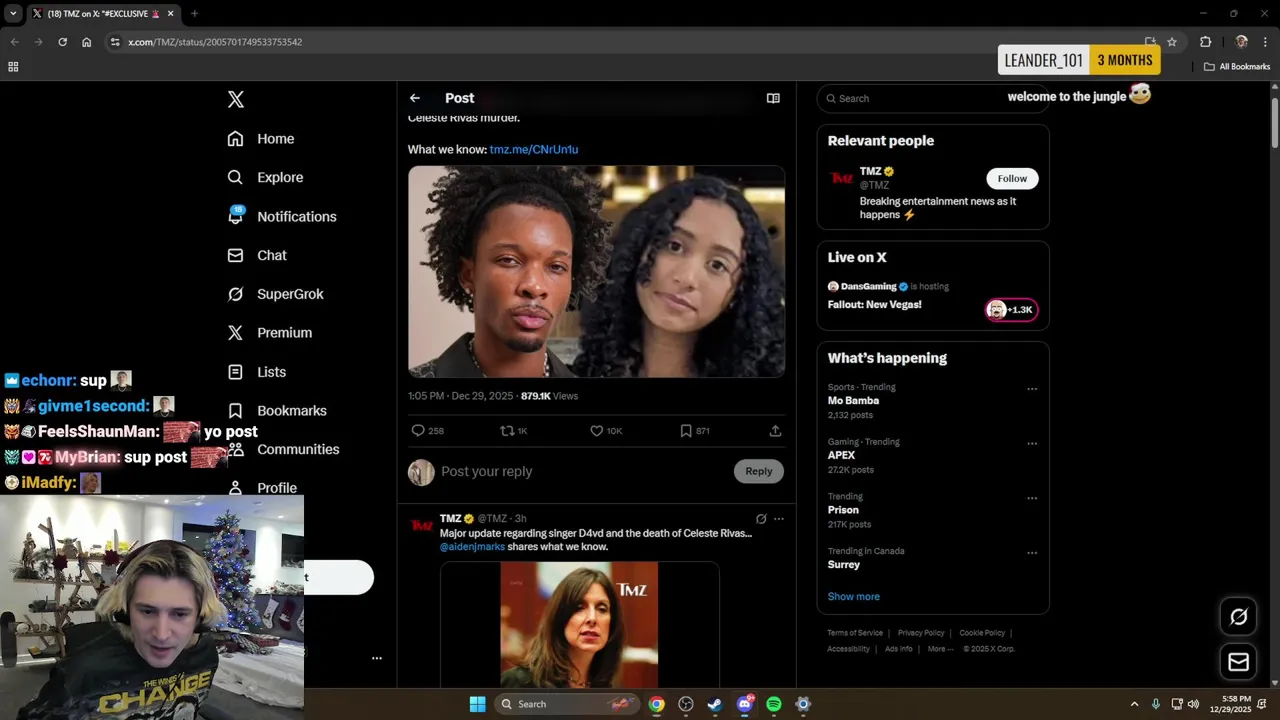Reload the browser page

(62, 42)
